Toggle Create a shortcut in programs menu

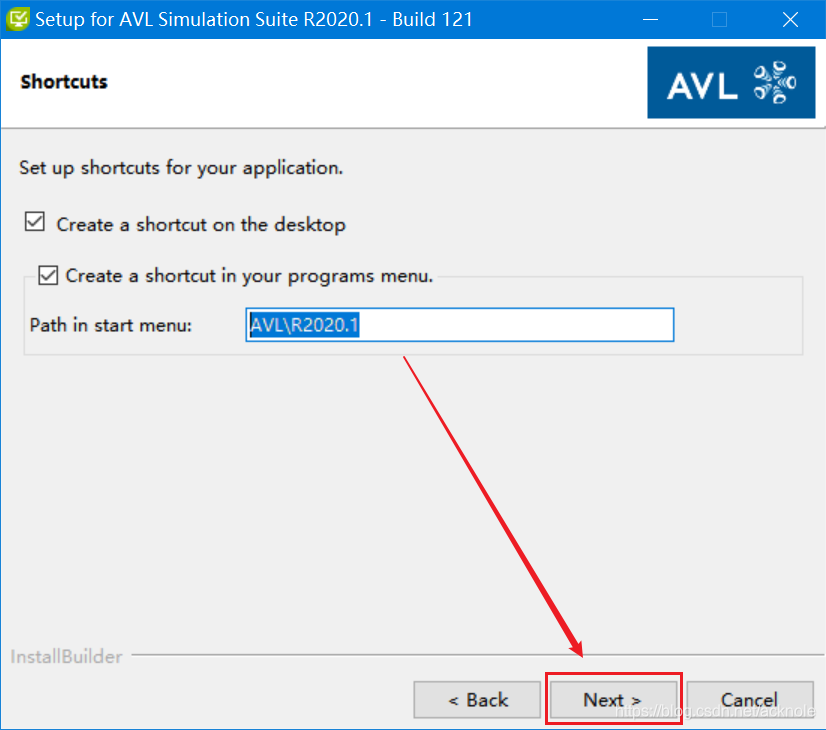click(48, 275)
